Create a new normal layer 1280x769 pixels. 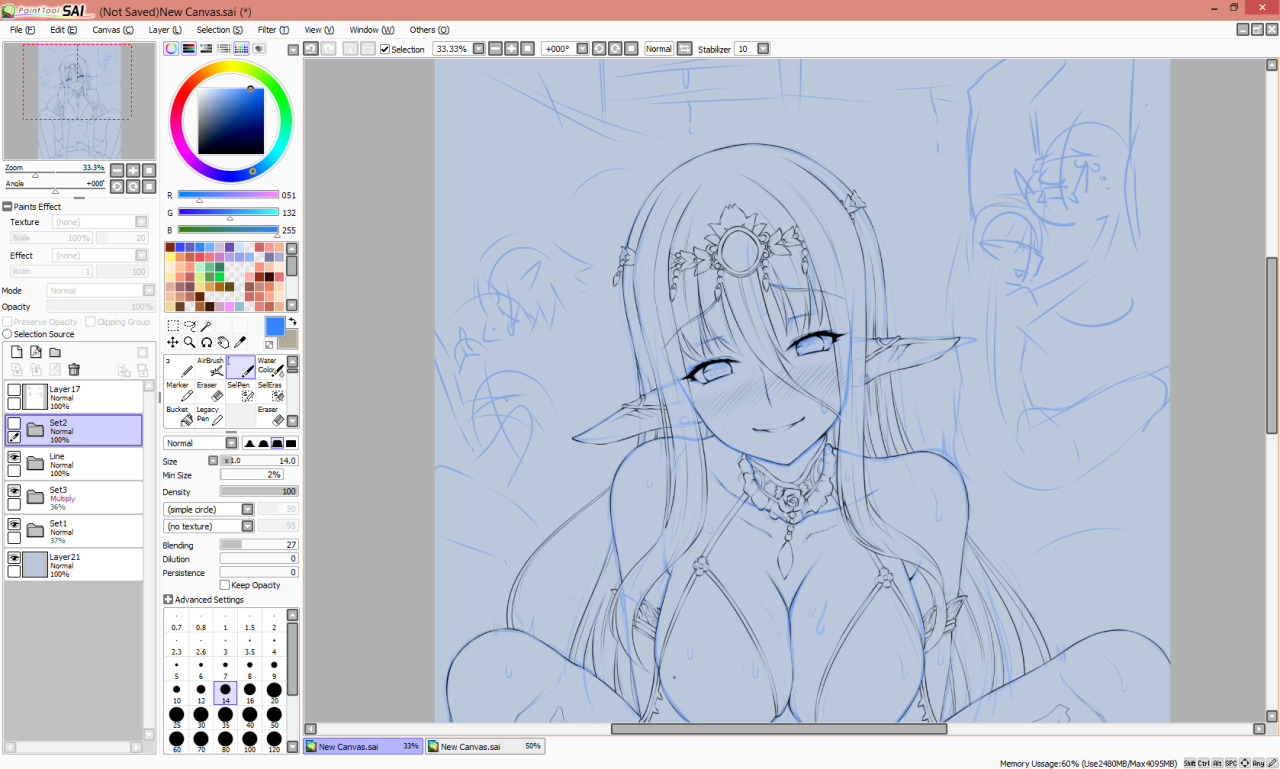(x=17, y=352)
